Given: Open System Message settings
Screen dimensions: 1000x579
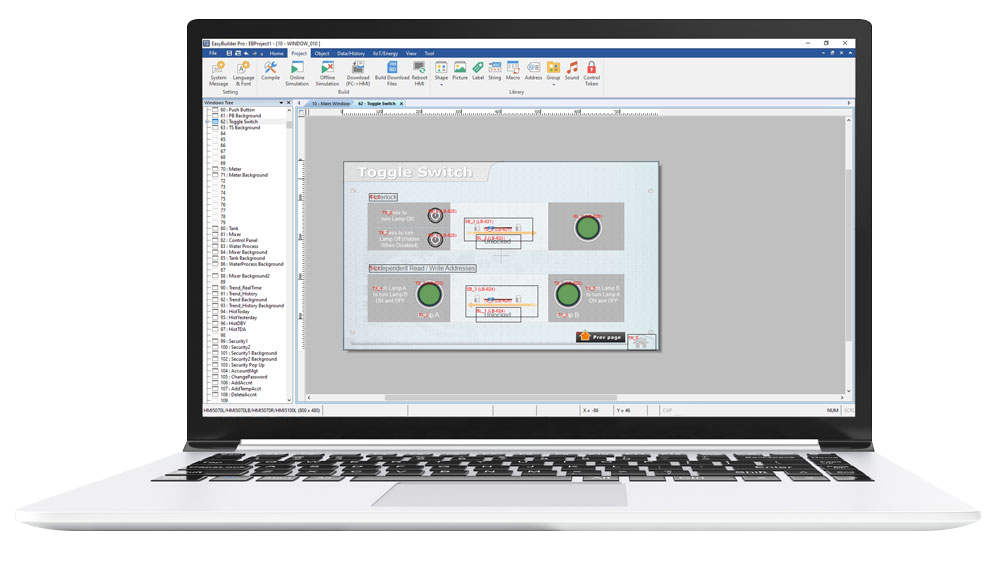Looking at the screenshot, I should click(x=218, y=73).
